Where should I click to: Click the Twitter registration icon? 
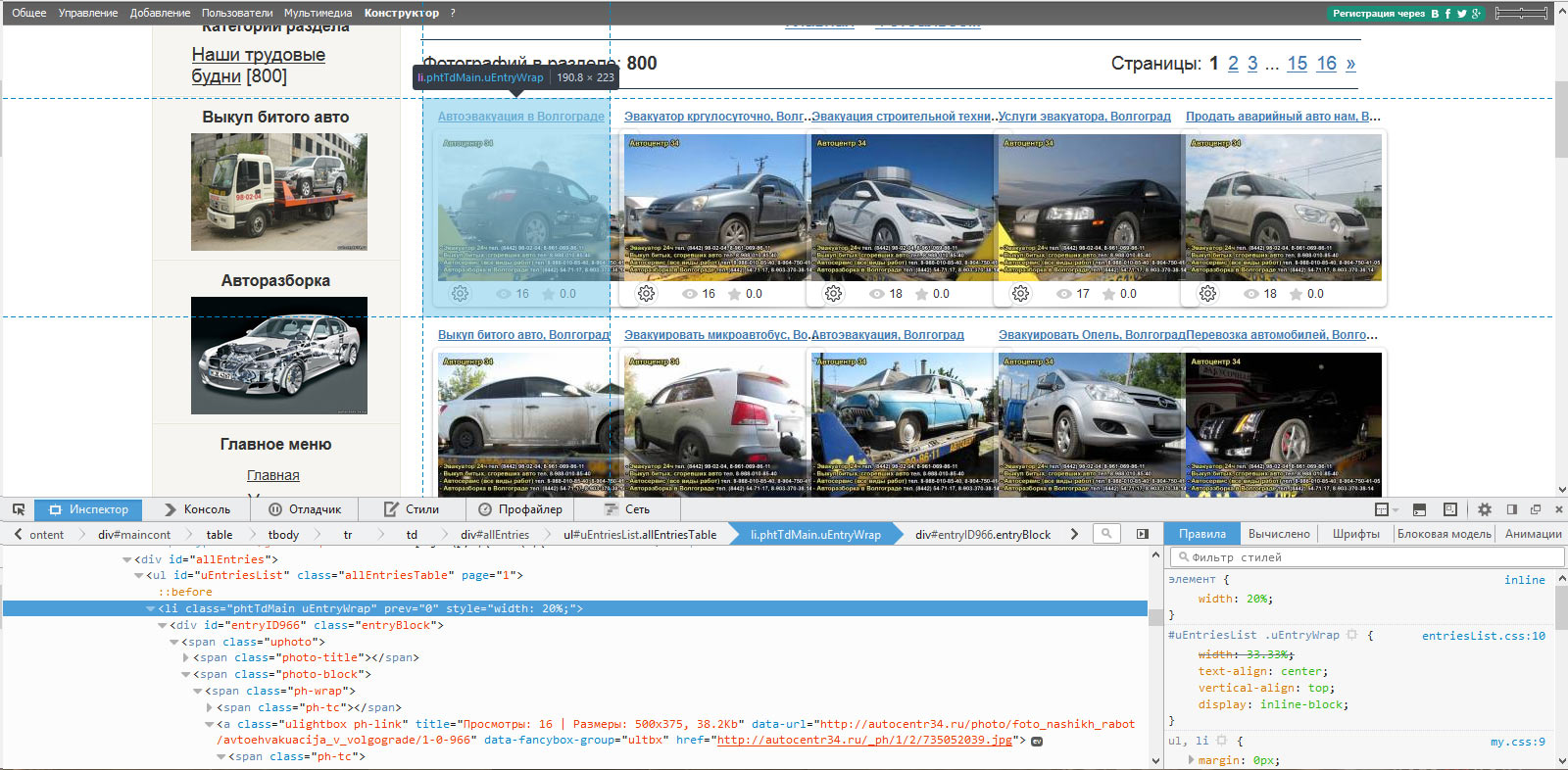pyautogui.click(x=1461, y=14)
